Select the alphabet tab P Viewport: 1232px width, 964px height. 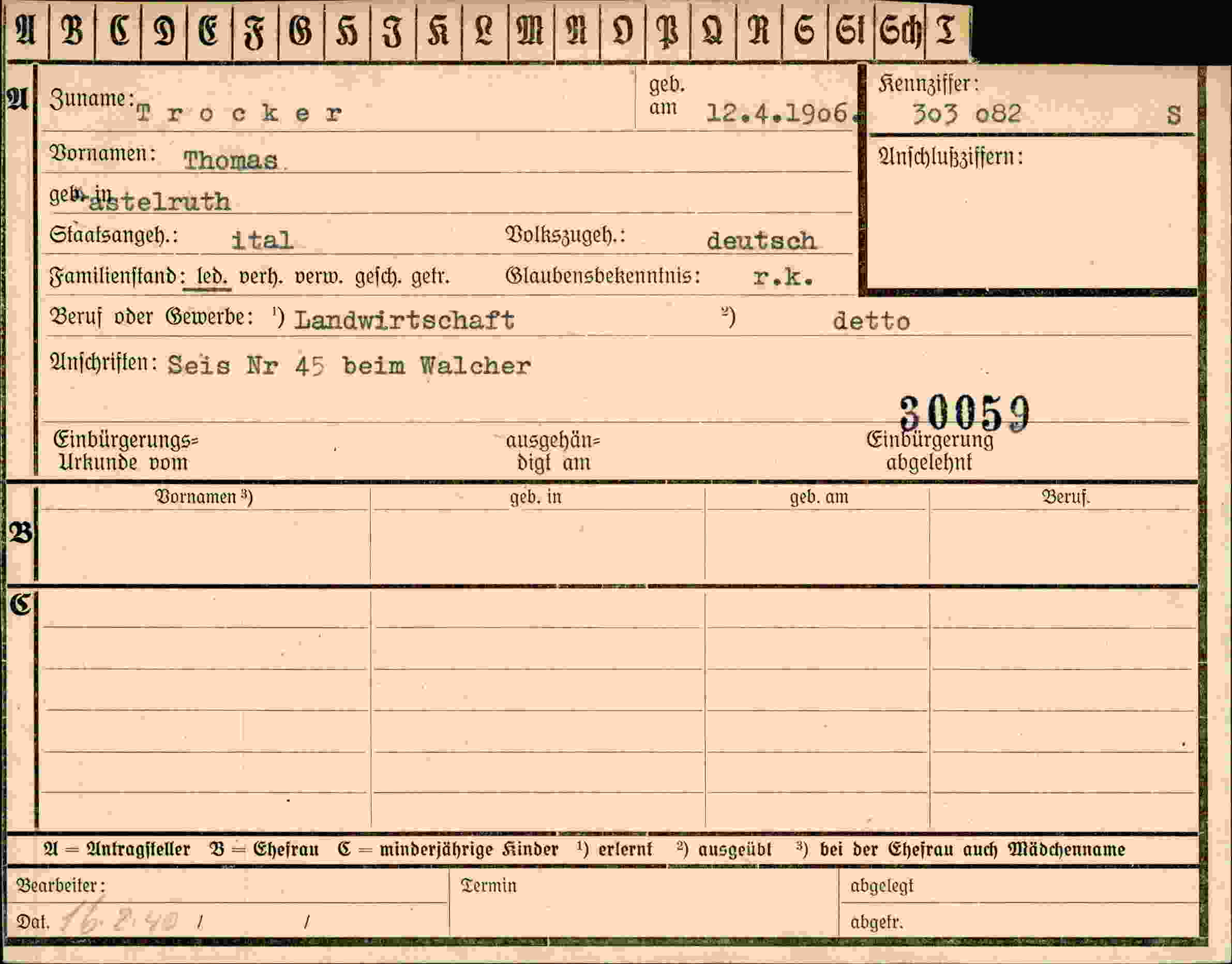pos(668,31)
